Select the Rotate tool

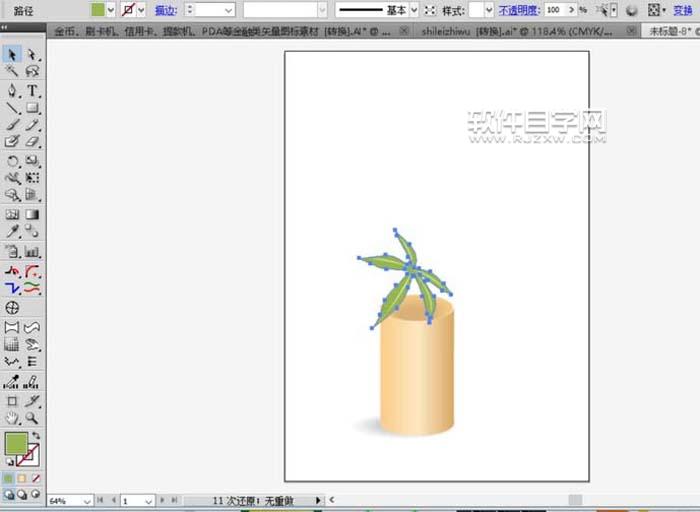[12, 161]
